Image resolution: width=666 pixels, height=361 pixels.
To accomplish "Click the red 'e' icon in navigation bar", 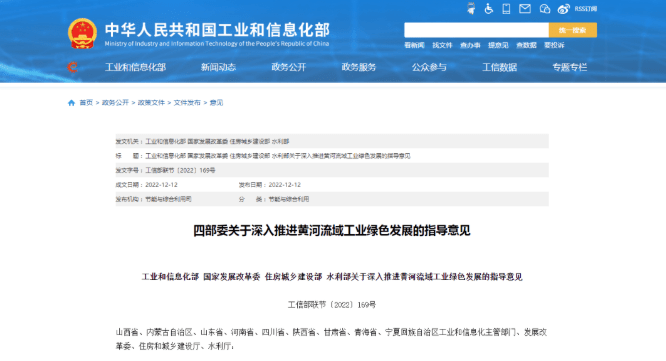I will click(x=73, y=67).
